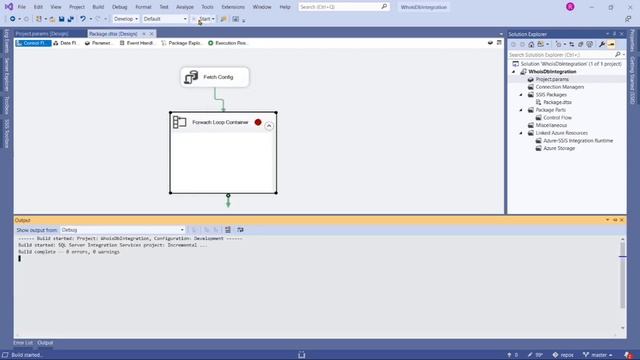Switch to Project.params [Design] tab
The height and width of the screenshot is (360, 640).
[x=42, y=34]
